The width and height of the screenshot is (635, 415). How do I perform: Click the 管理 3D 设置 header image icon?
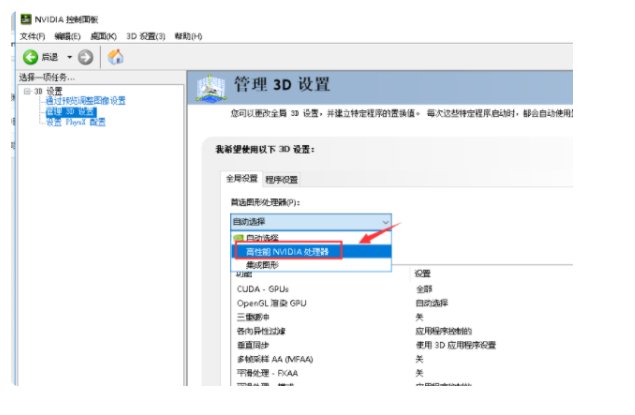tap(211, 88)
